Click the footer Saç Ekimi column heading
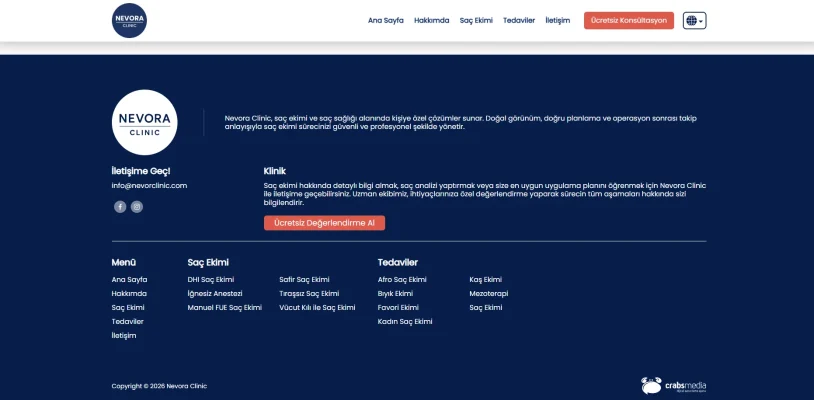814x400 pixels. click(x=208, y=263)
